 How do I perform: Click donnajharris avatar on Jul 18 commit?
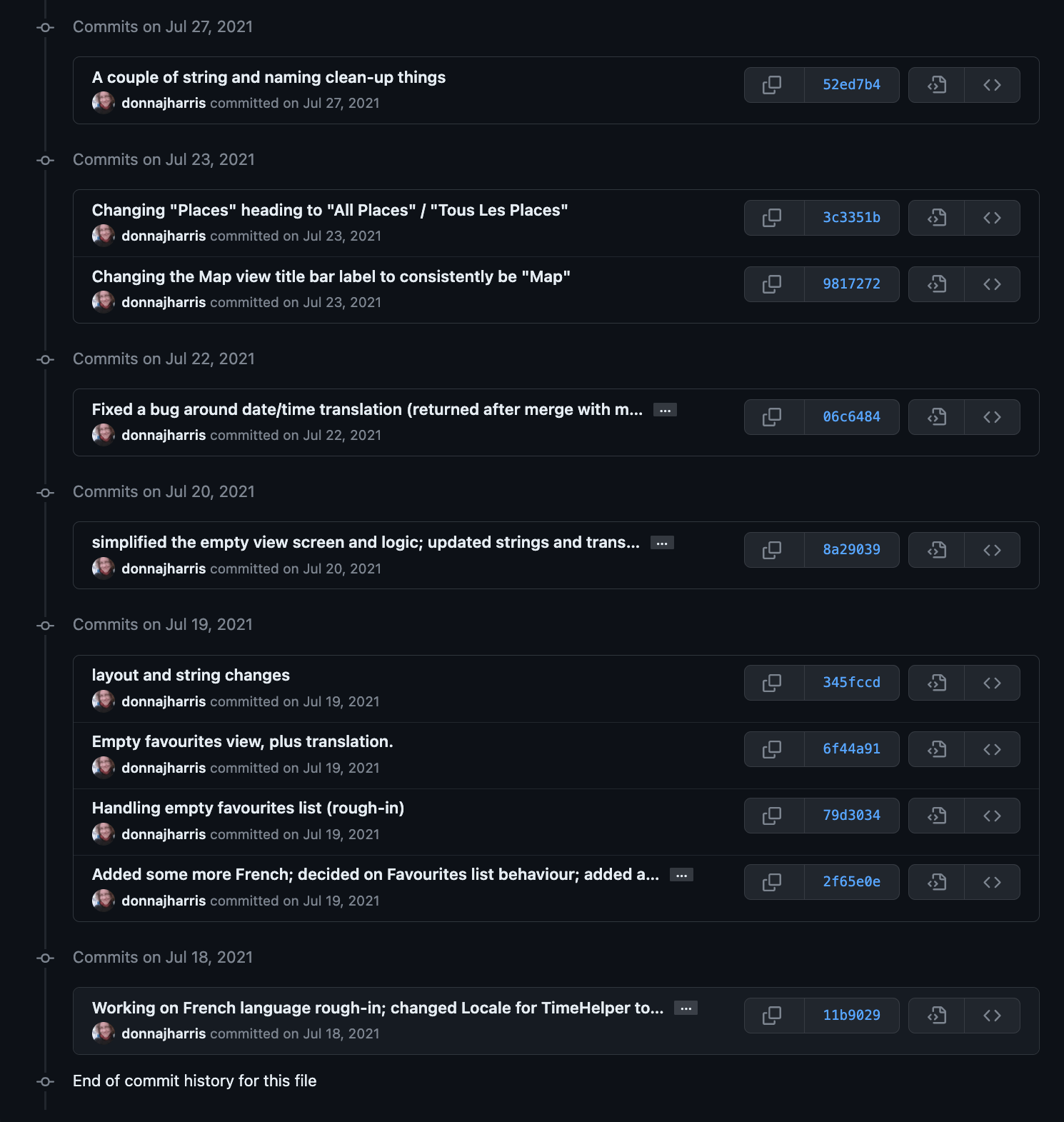pos(103,1033)
